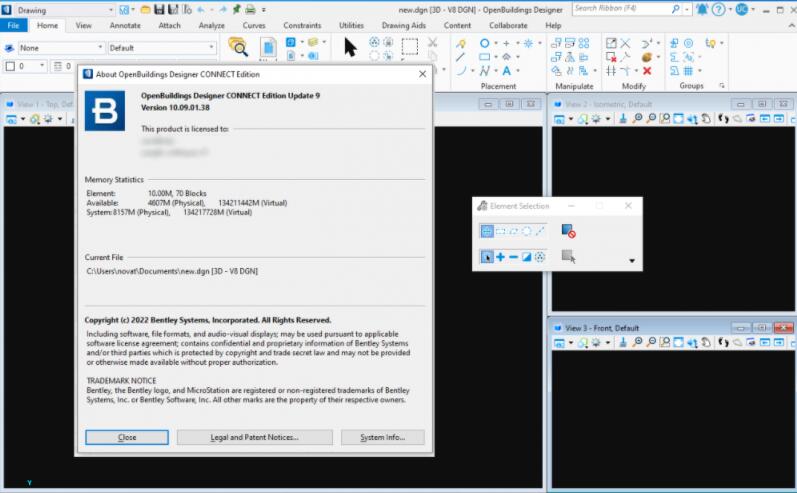The width and height of the screenshot is (797, 493).
Task: Pick the Place Text A tool
Action: point(506,71)
